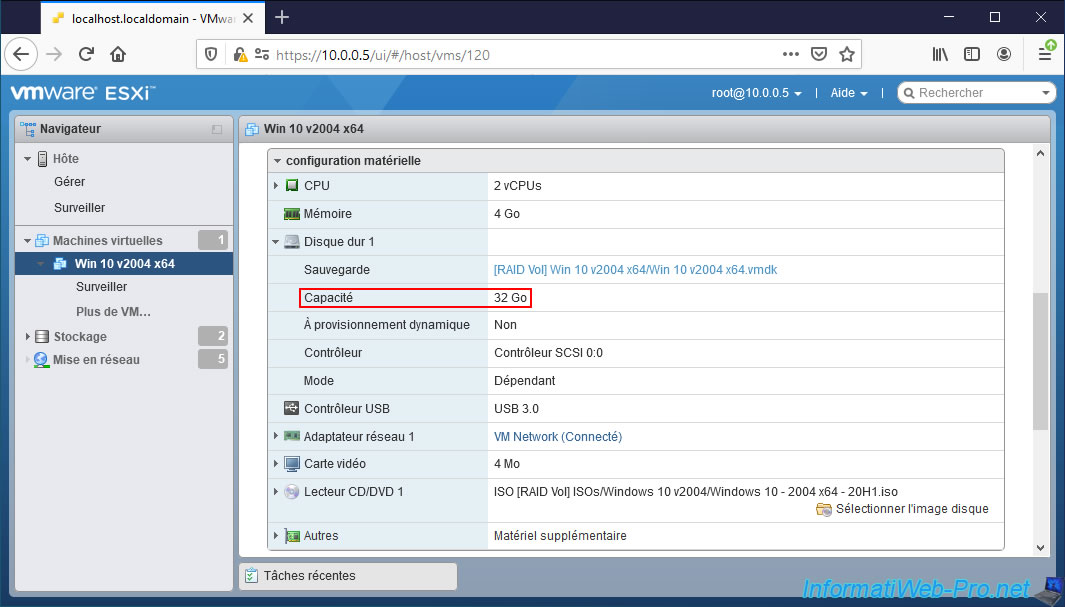The image size is (1065, 607).
Task: Collapse the configuration matérielle section
Action: click(277, 161)
